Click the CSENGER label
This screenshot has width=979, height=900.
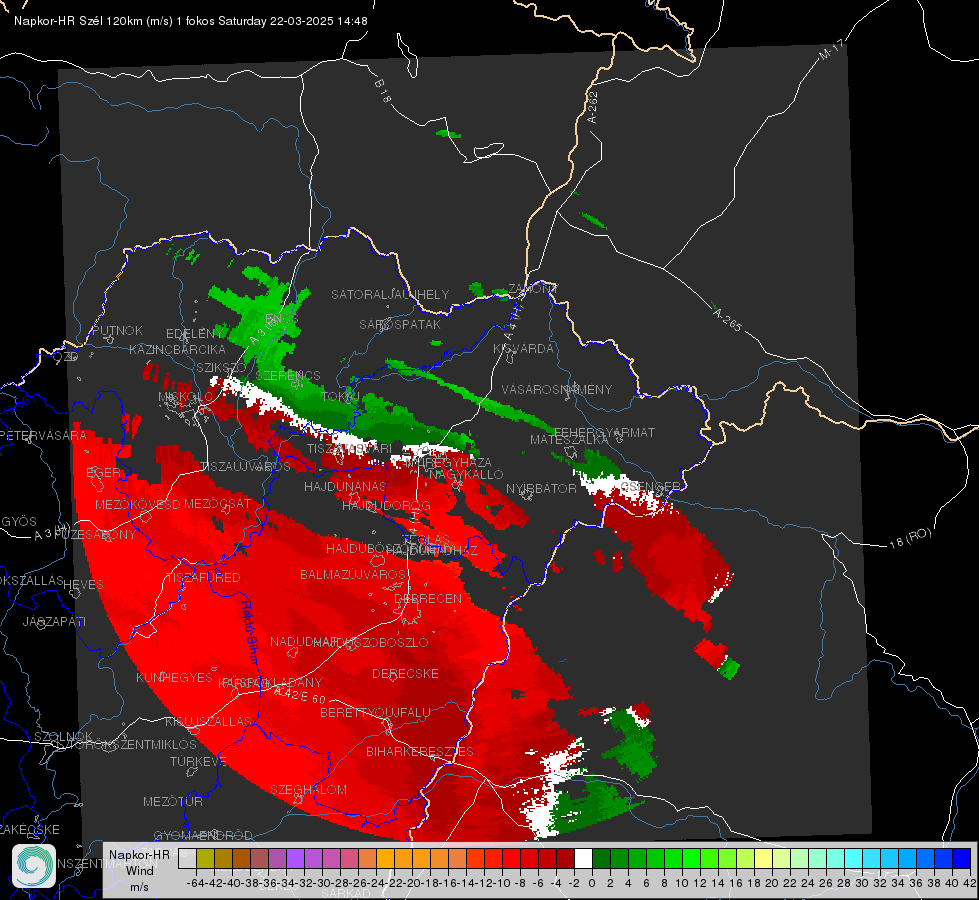tap(649, 486)
